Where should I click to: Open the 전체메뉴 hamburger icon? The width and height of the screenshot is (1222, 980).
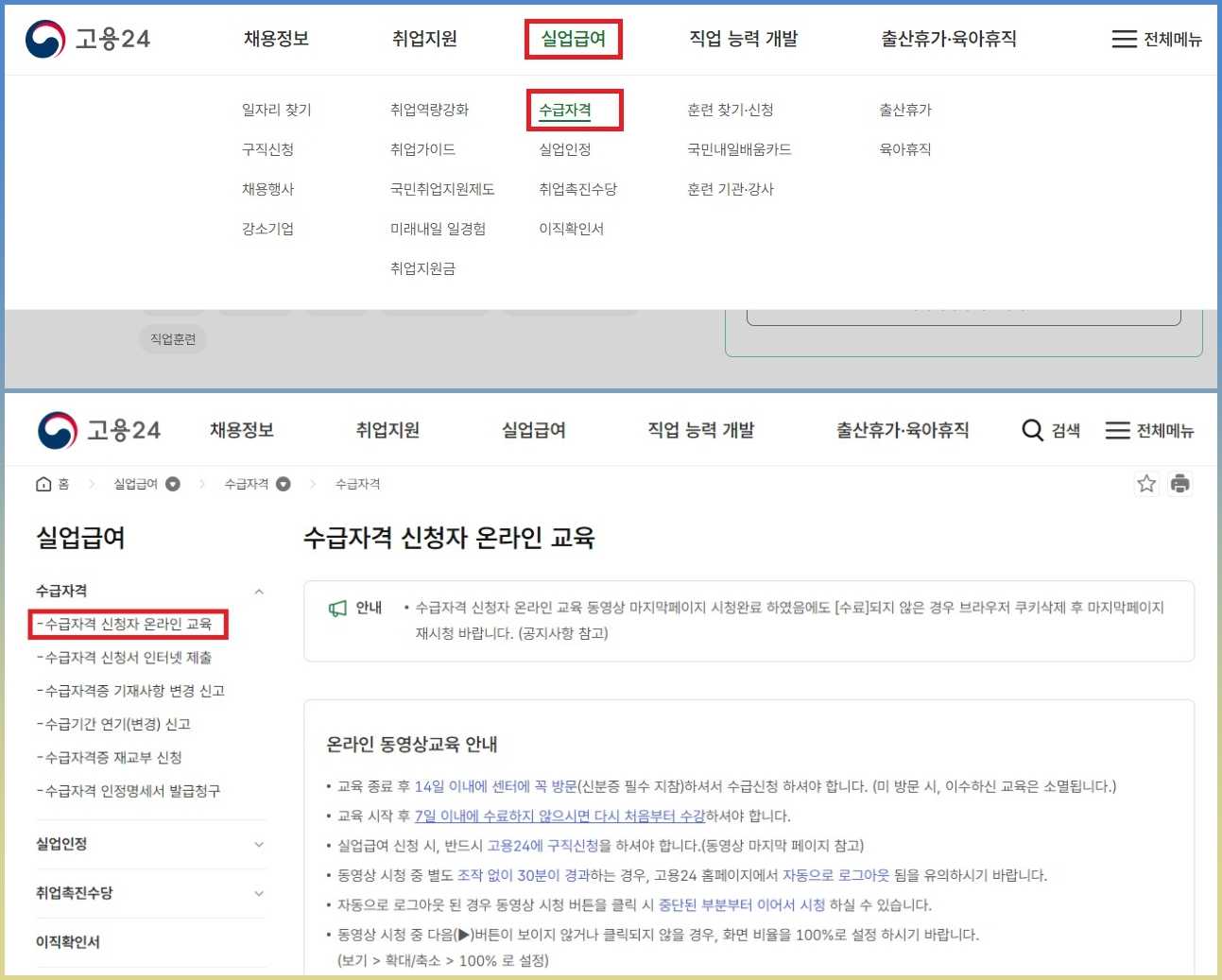click(1118, 430)
